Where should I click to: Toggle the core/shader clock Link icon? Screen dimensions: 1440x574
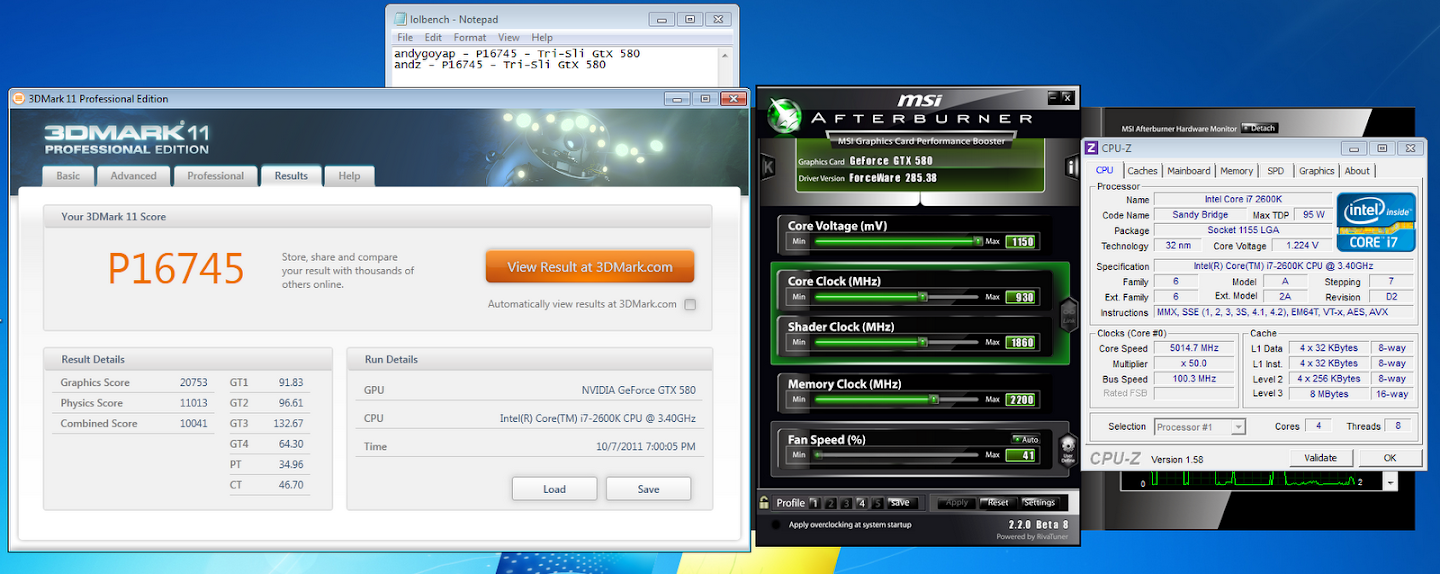(x=1067, y=314)
